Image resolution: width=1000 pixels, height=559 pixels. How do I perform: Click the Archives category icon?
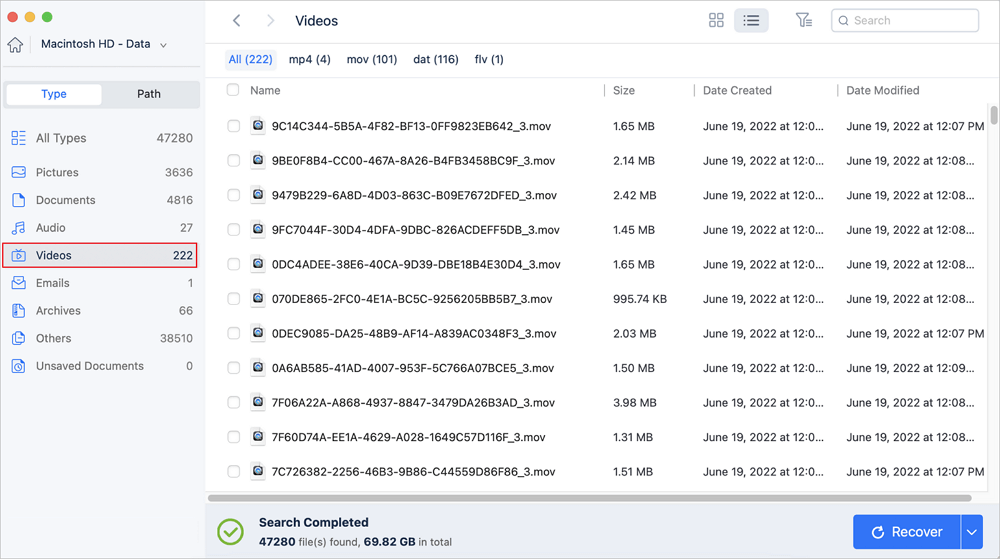[18, 310]
